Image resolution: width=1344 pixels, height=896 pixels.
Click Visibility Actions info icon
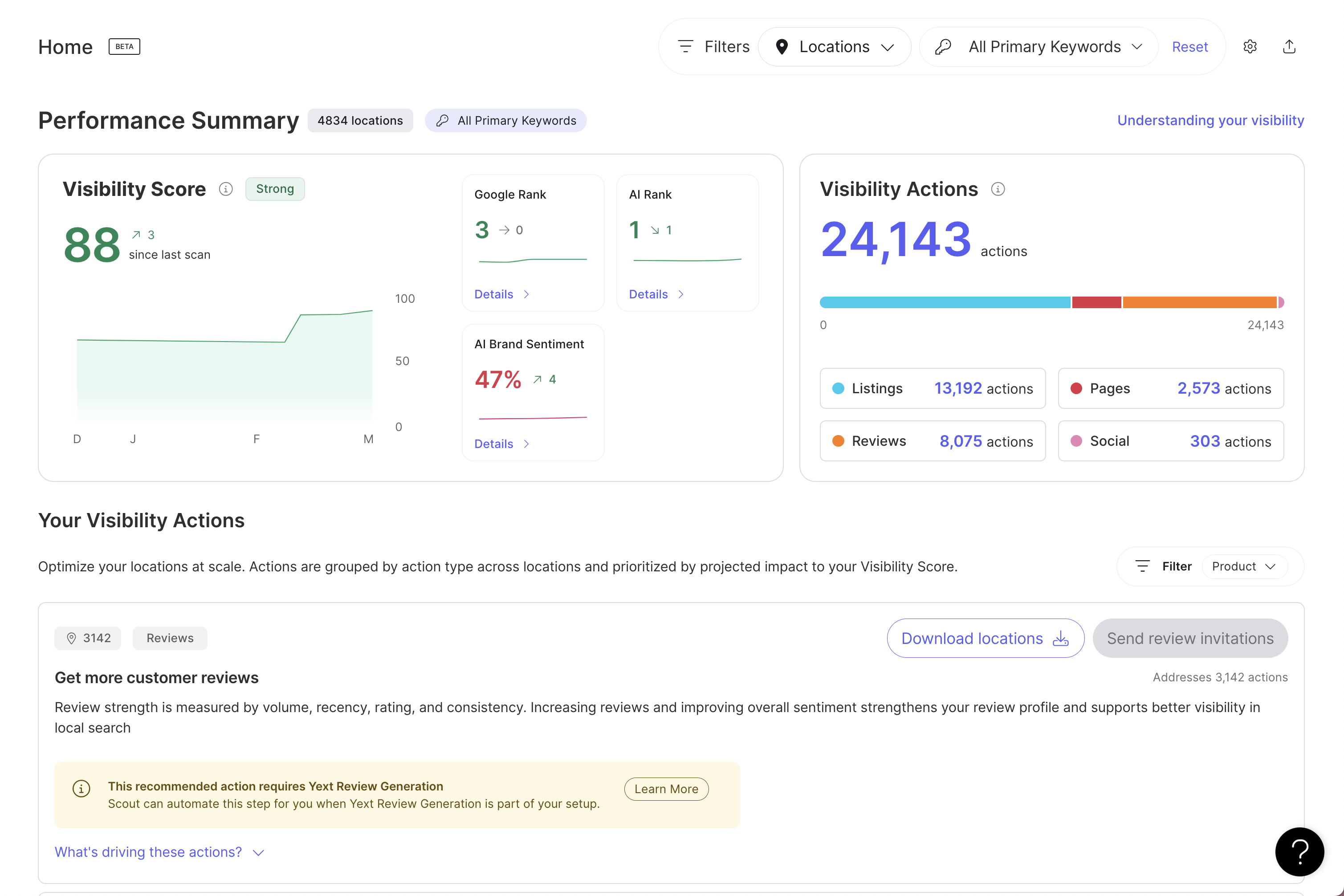pos(998,189)
